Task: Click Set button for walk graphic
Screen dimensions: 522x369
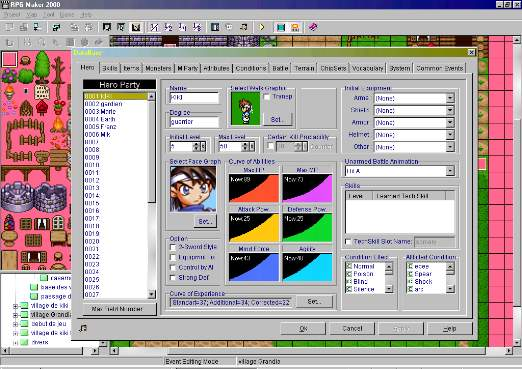Action: pyautogui.click(x=277, y=119)
